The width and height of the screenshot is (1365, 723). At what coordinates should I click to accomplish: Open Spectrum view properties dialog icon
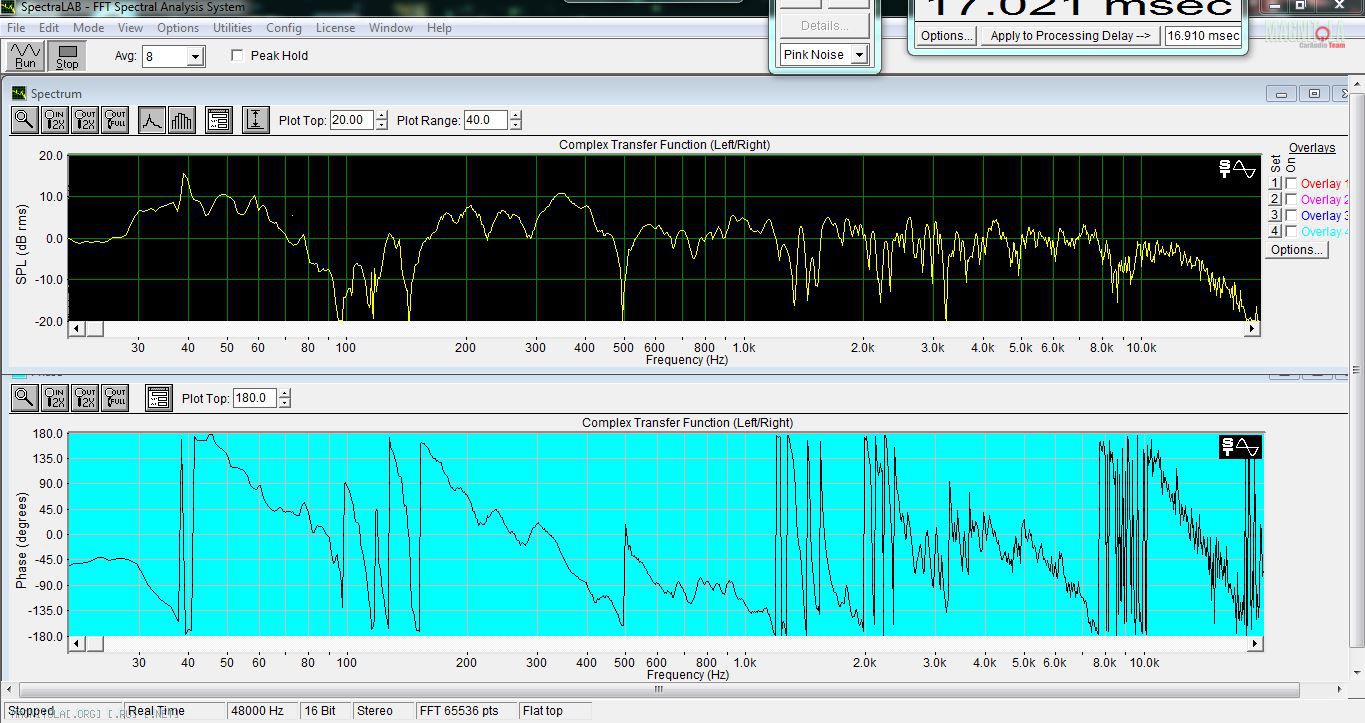coord(219,120)
